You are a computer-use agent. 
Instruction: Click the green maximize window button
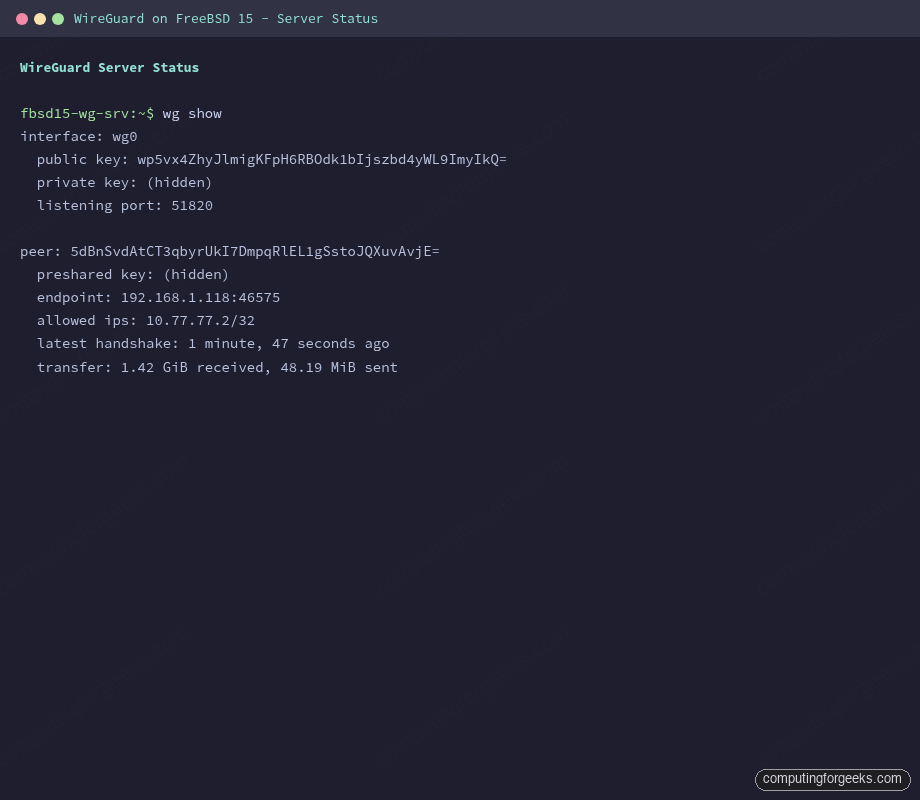58,18
